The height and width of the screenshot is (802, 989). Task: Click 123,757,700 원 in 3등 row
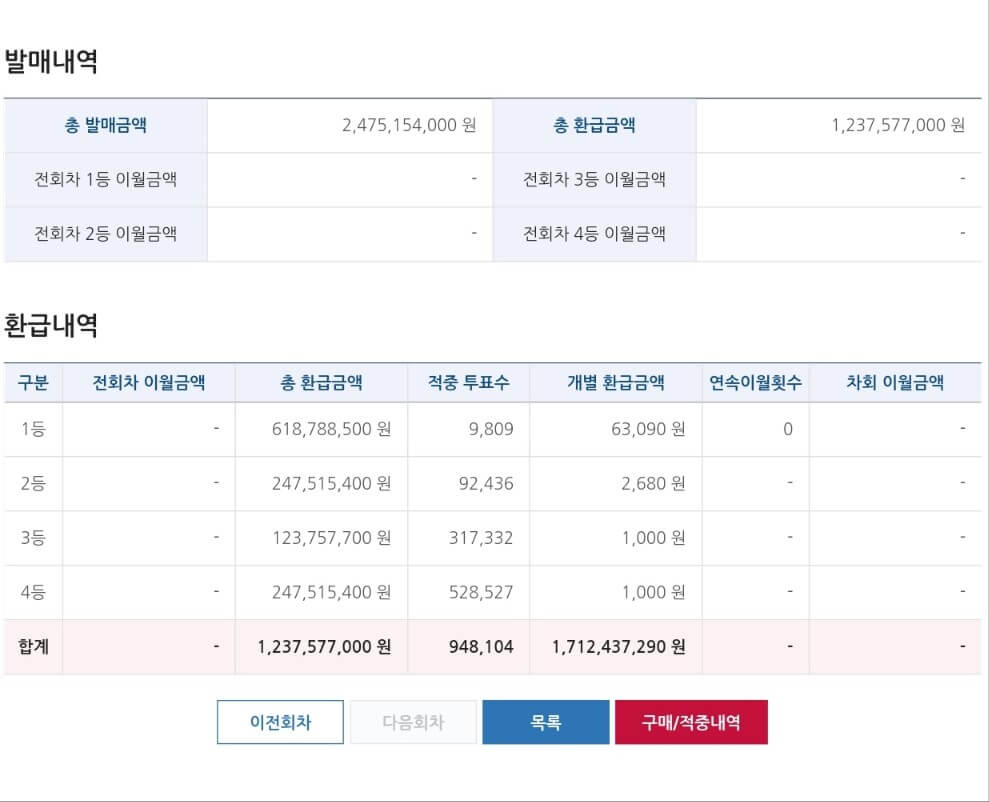(331, 537)
